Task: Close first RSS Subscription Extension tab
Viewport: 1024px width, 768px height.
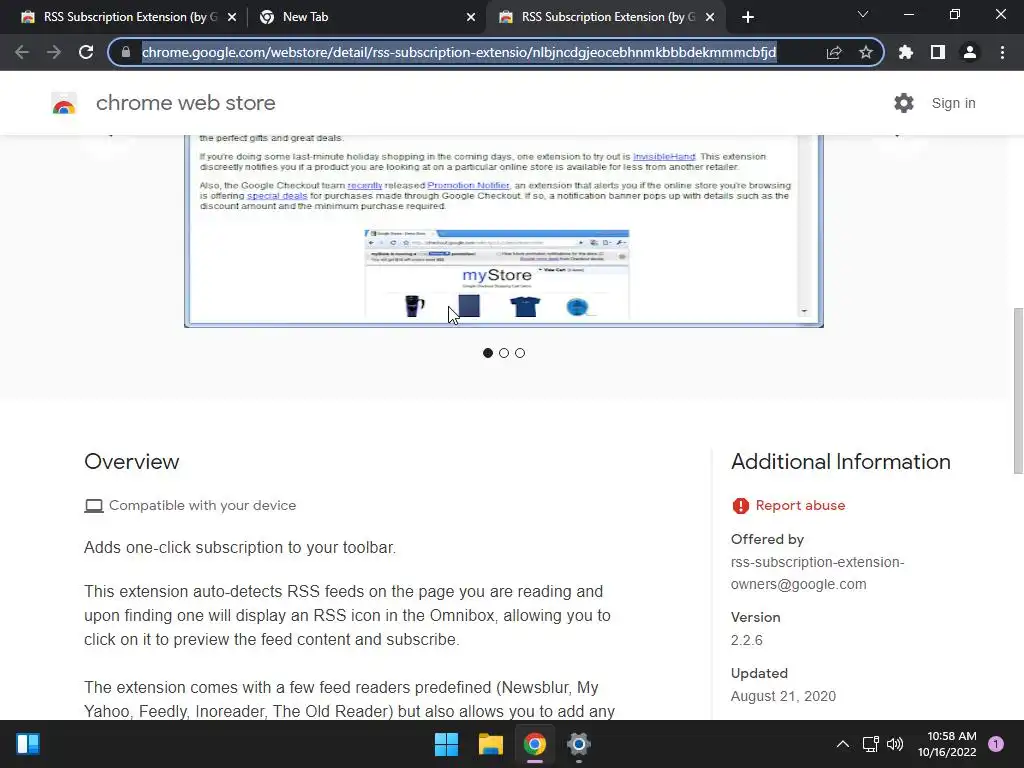Action: pos(232,17)
